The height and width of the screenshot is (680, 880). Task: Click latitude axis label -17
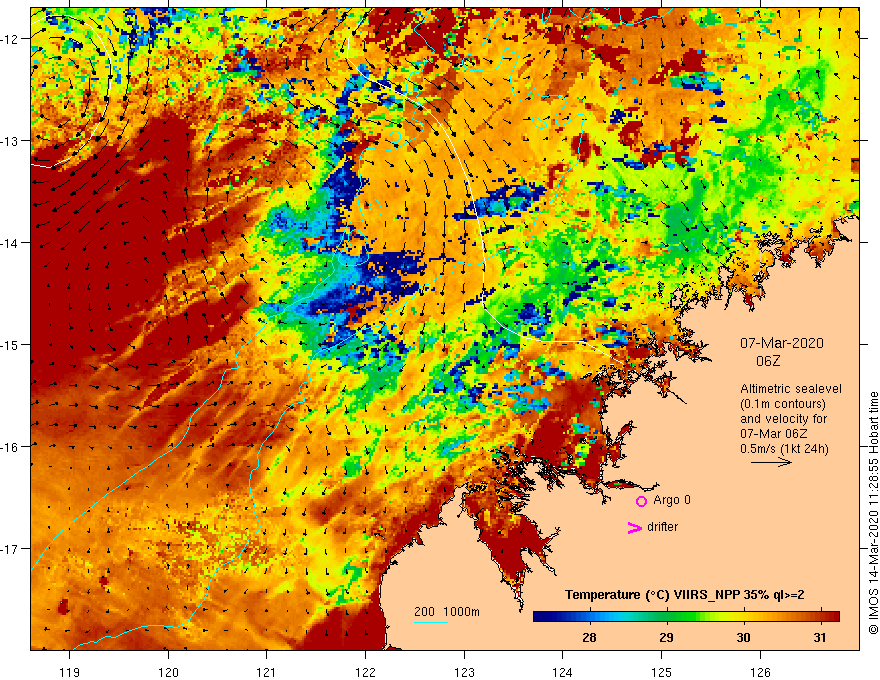[11, 549]
